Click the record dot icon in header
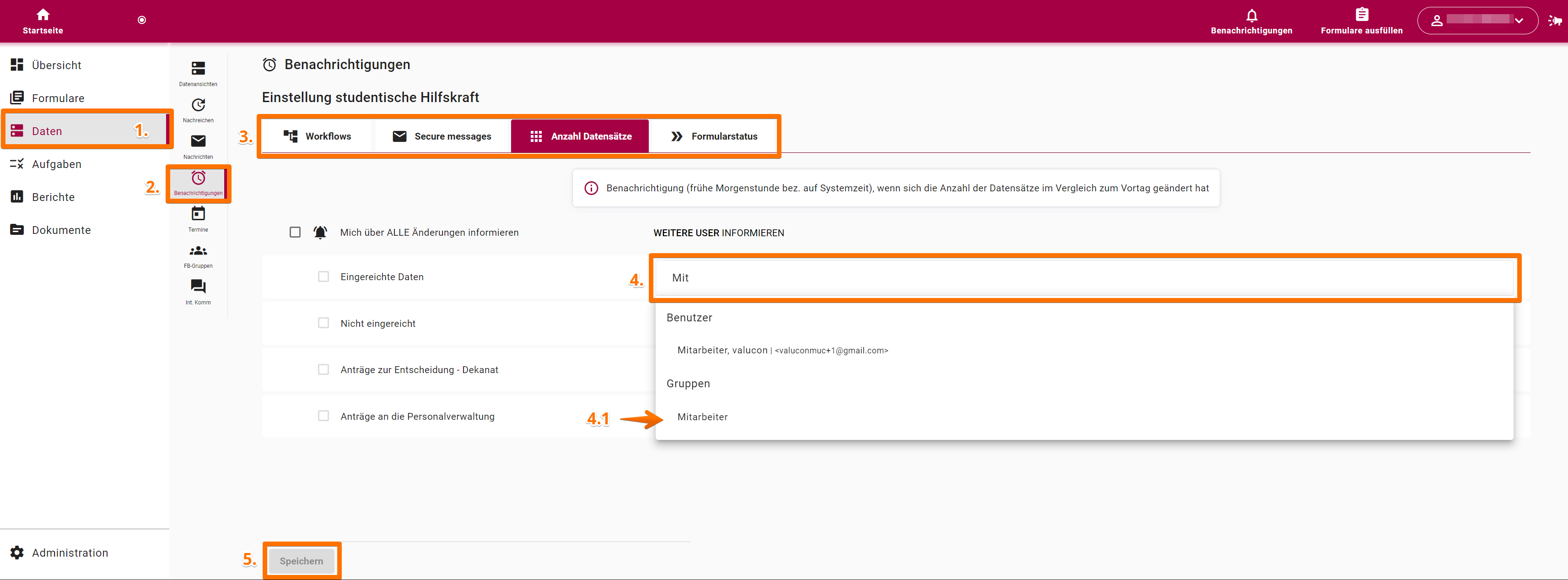 142,20
